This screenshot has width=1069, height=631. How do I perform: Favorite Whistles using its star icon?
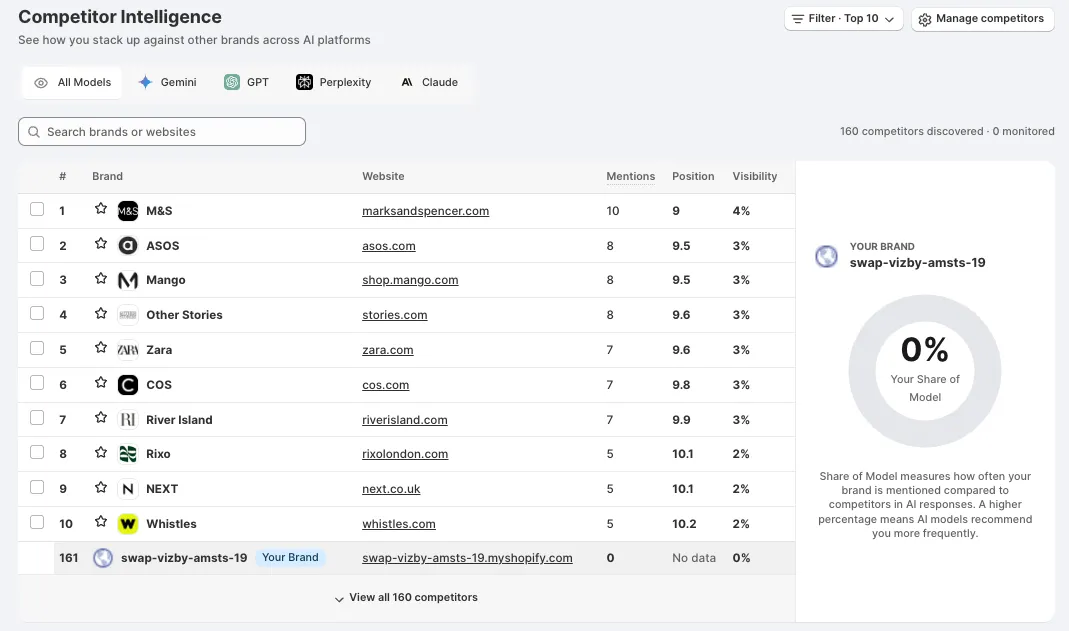(101, 521)
